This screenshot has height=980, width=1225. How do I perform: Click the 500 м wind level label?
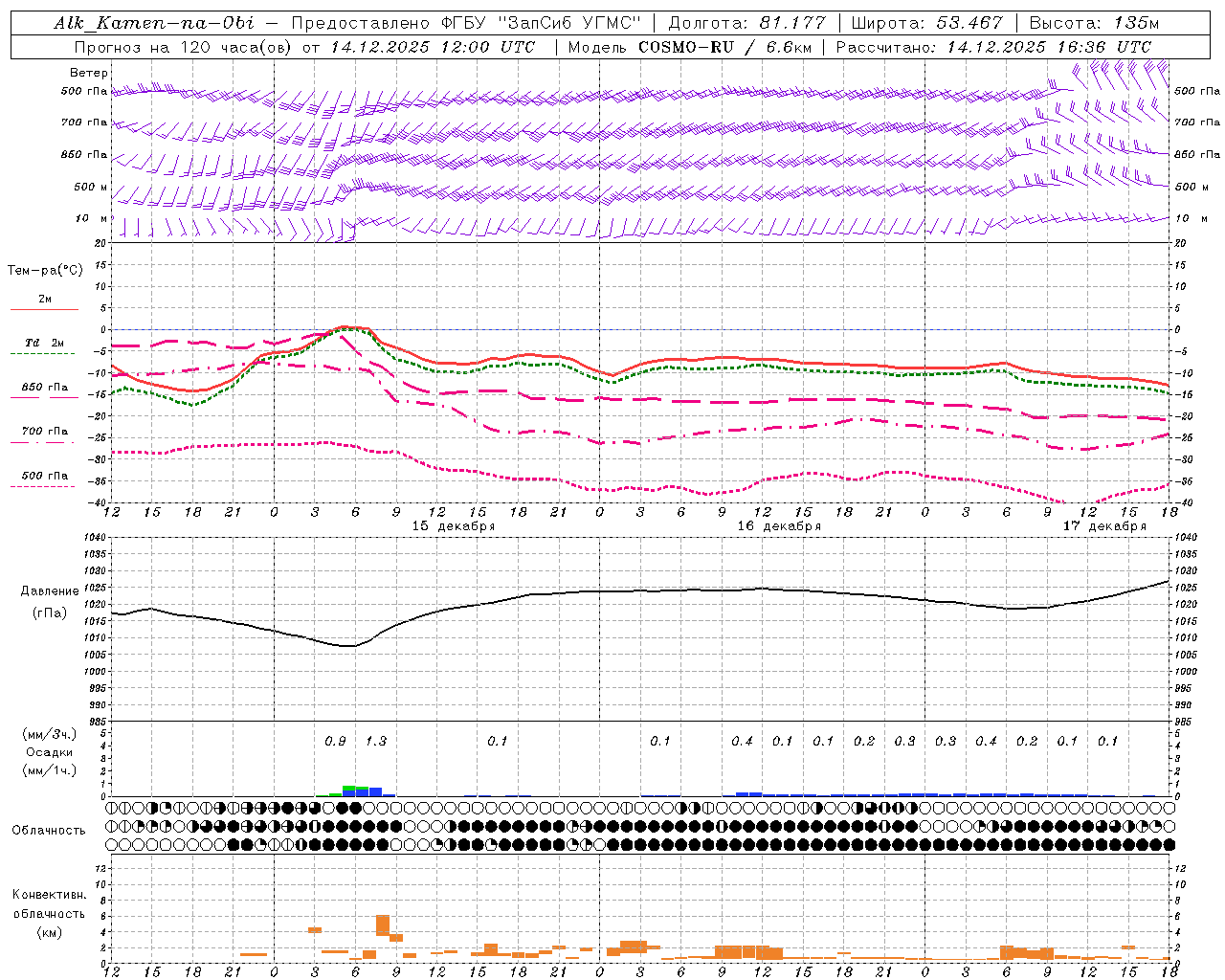(x=91, y=187)
